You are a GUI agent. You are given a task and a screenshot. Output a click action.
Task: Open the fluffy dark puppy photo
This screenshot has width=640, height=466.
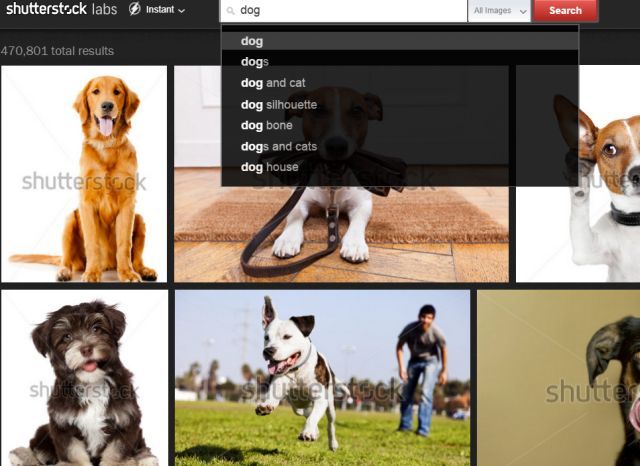point(84,378)
